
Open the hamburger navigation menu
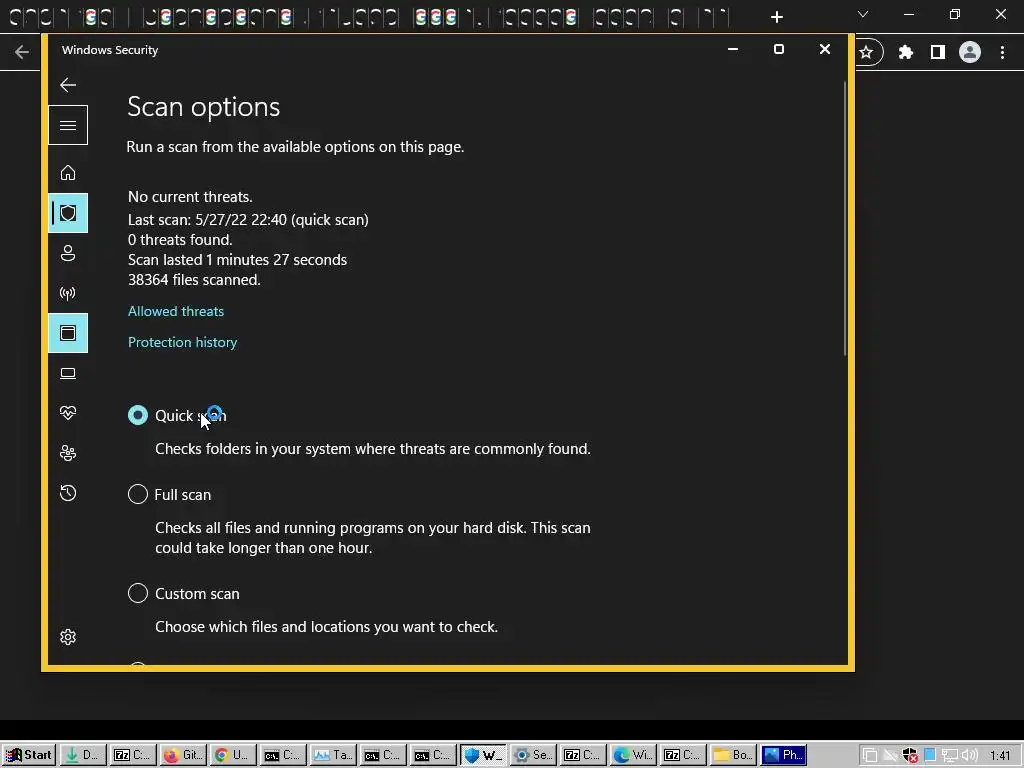[x=68, y=125]
